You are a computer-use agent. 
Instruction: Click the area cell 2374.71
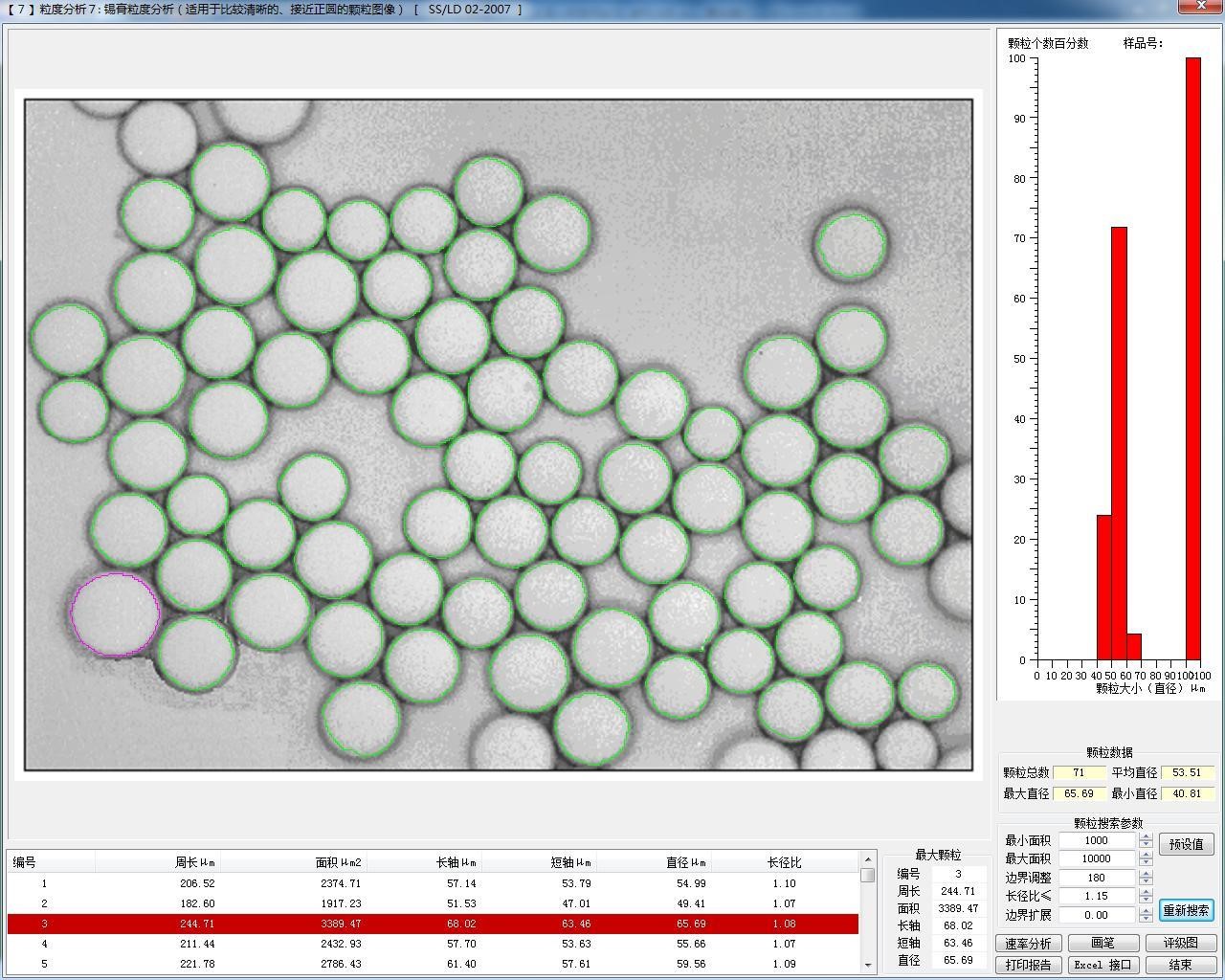[x=341, y=883]
